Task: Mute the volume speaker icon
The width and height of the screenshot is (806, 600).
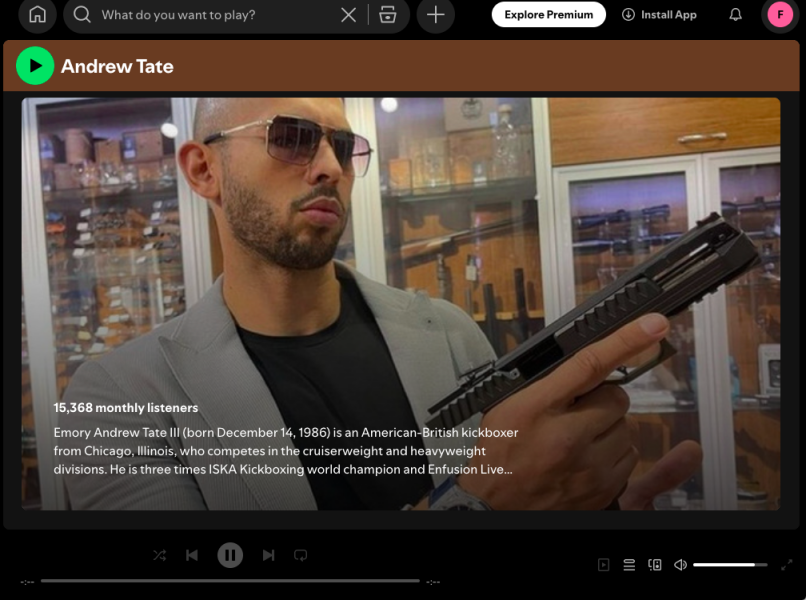Action: tap(680, 565)
